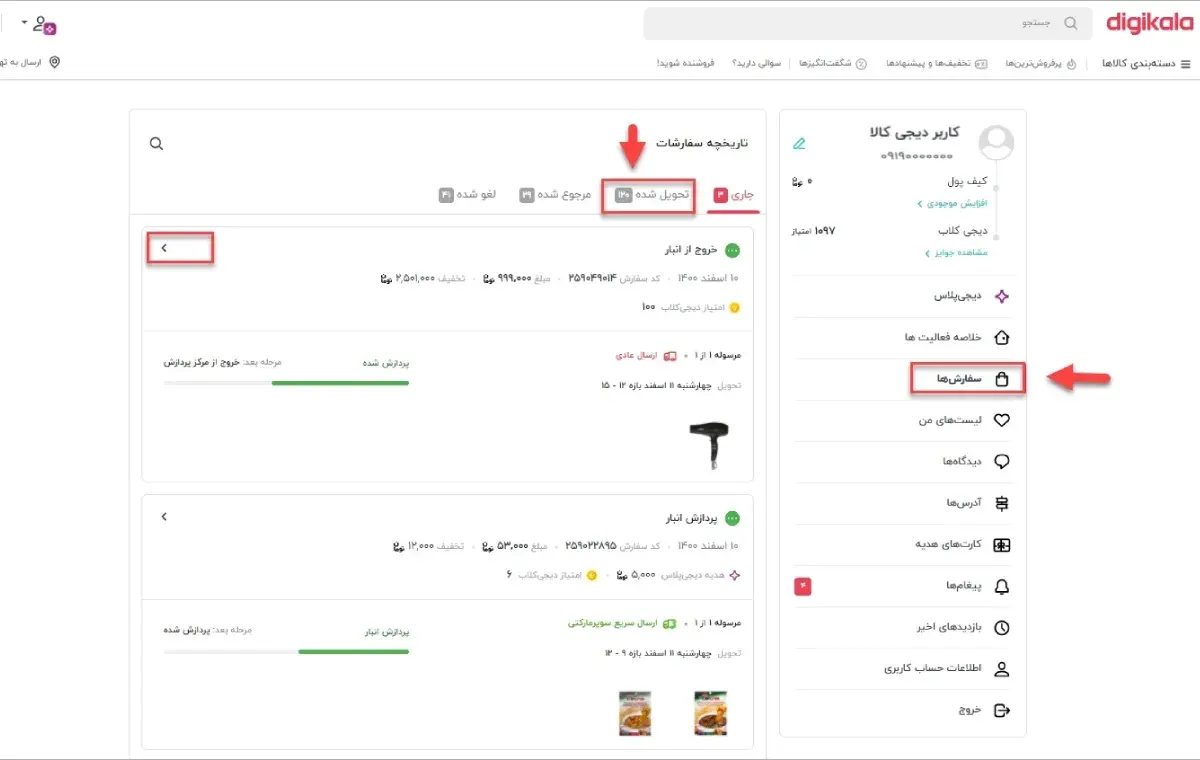Expand the پردازش انبار order details
This screenshot has height=760, width=1200.
(163, 517)
